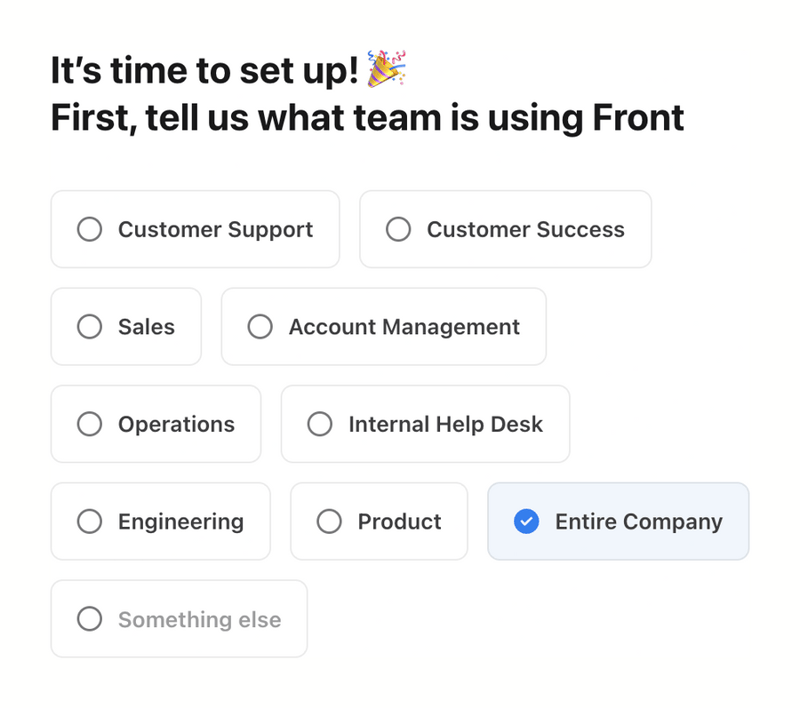Select the Product radio button
Screen dimensions: 800x708
pos(329,521)
